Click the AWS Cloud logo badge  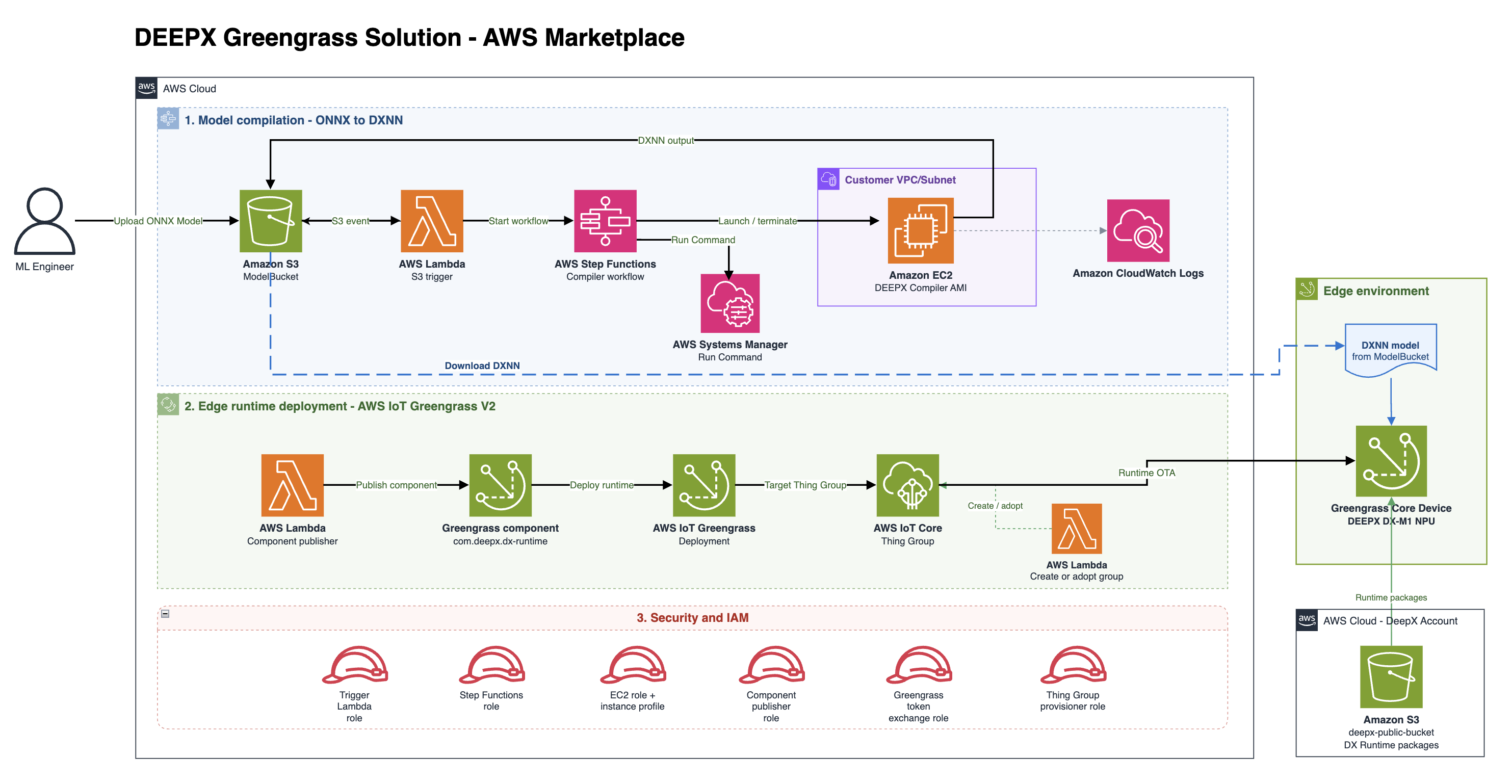coord(146,88)
